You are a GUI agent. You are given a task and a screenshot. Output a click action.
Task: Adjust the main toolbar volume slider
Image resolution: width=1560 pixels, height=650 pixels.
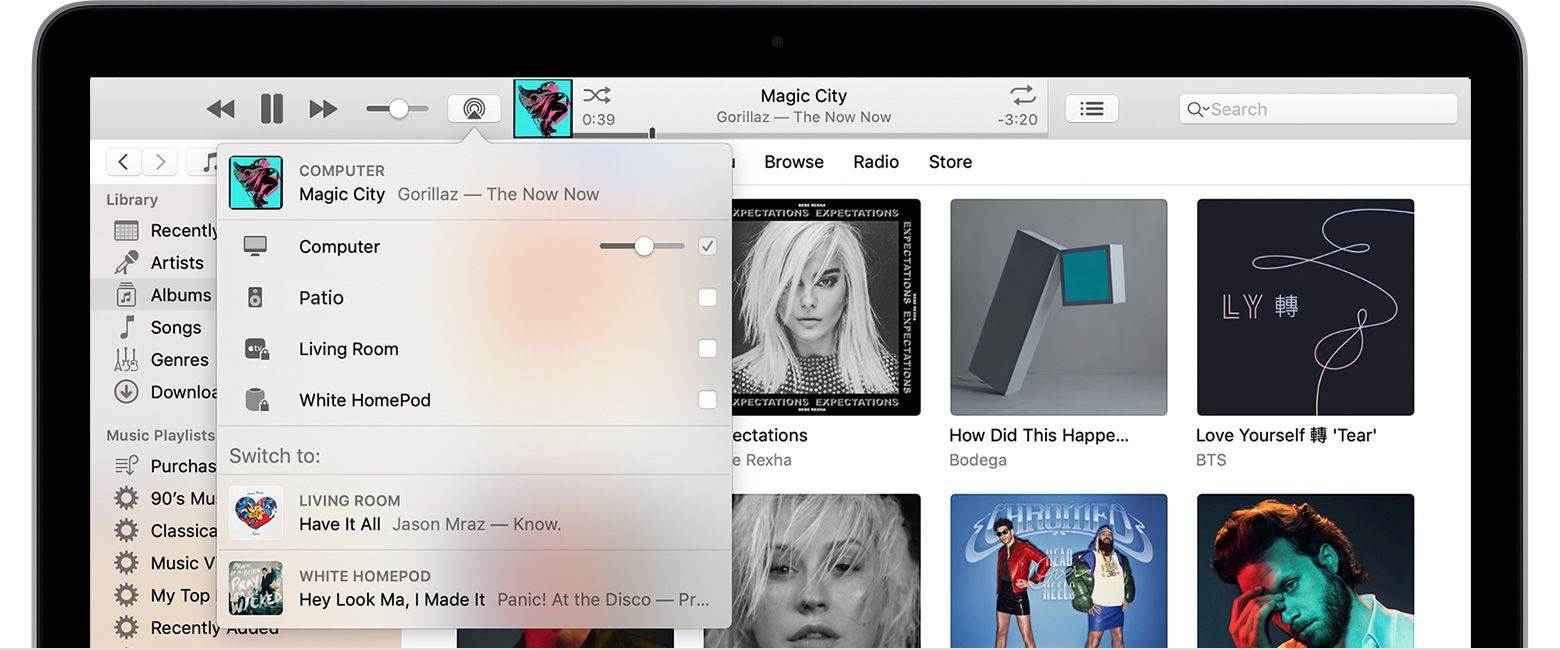pos(397,108)
